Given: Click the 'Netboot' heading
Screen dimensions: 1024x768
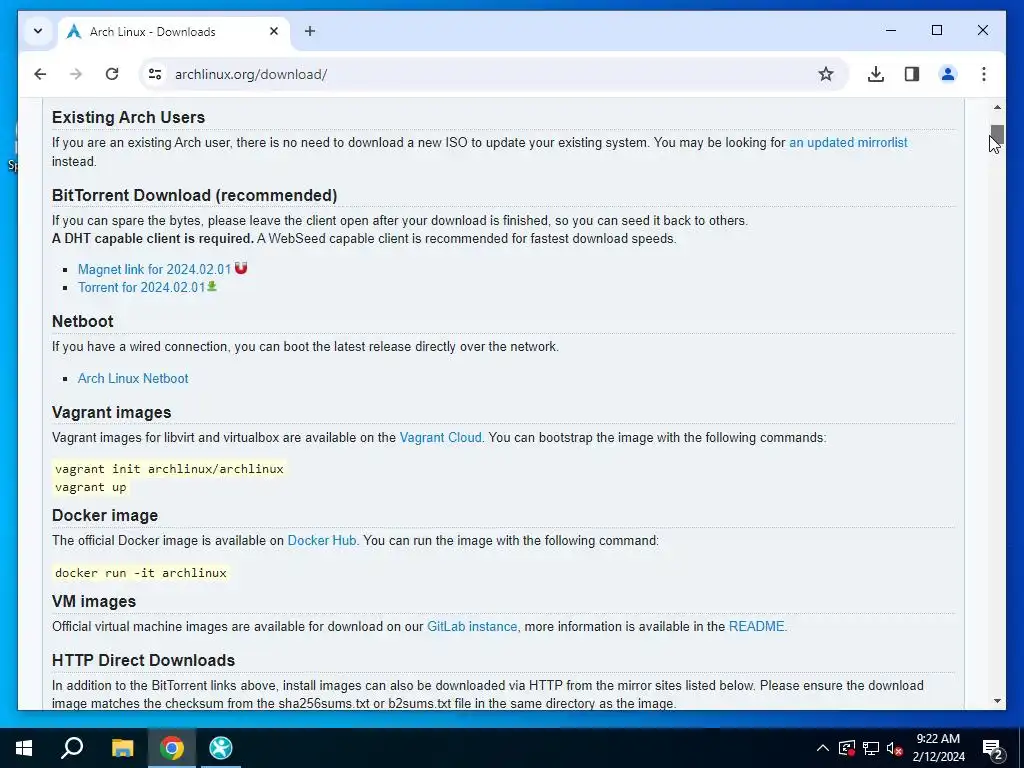Looking at the screenshot, I should 82,321.
